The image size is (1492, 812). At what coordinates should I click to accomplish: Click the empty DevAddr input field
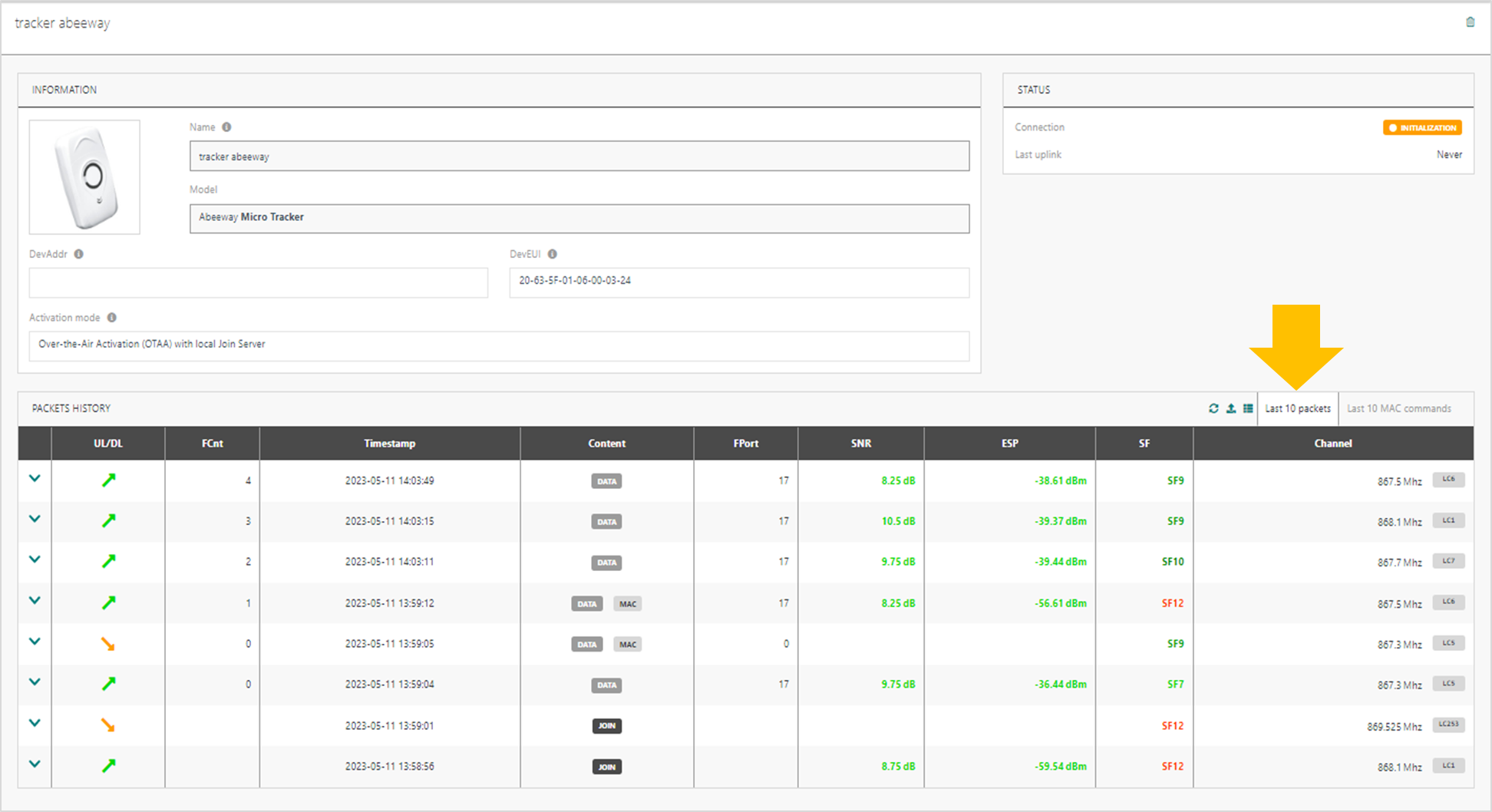pyautogui.click(x=258, y=282)
